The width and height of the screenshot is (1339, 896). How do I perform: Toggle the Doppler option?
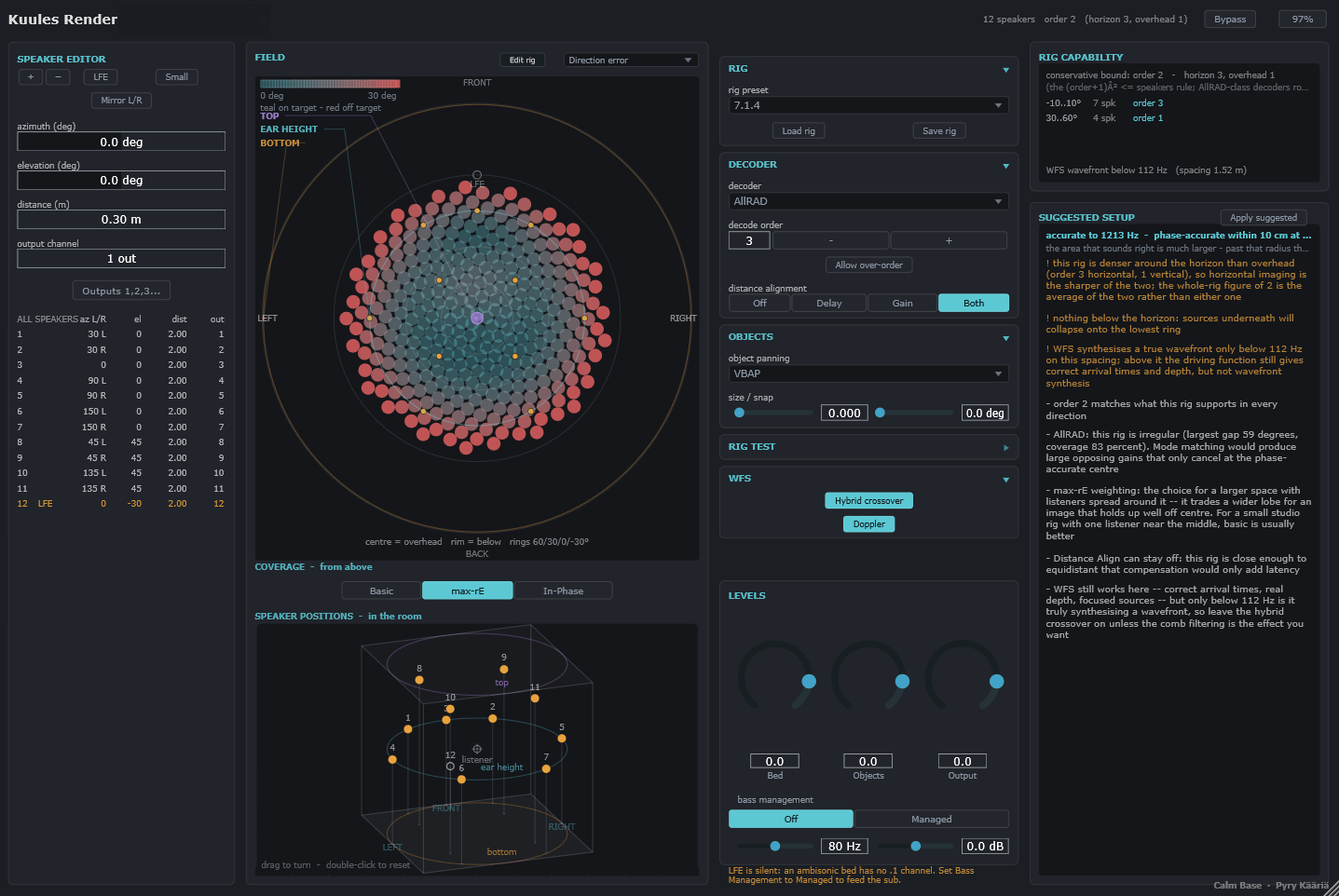tap(868, 524)
